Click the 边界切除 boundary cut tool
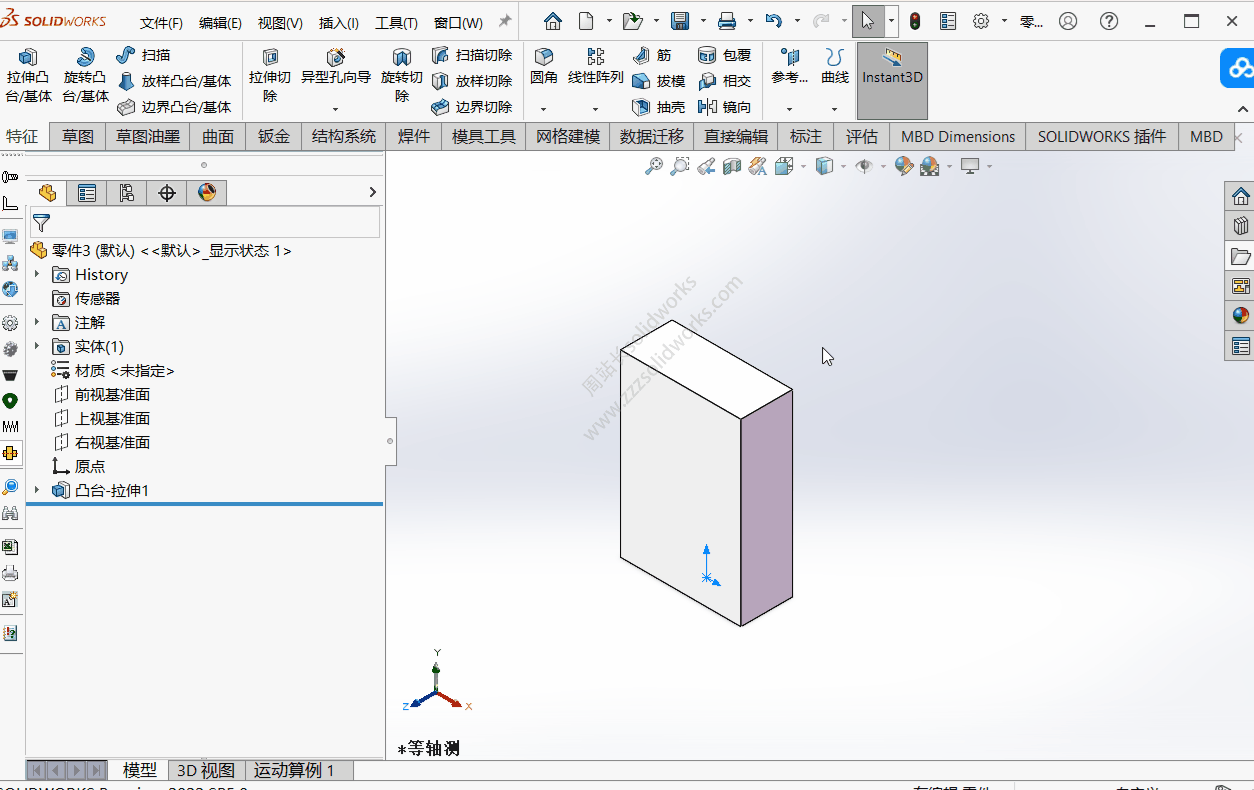This screenshot has width=1254, height=790. (471, 107)
